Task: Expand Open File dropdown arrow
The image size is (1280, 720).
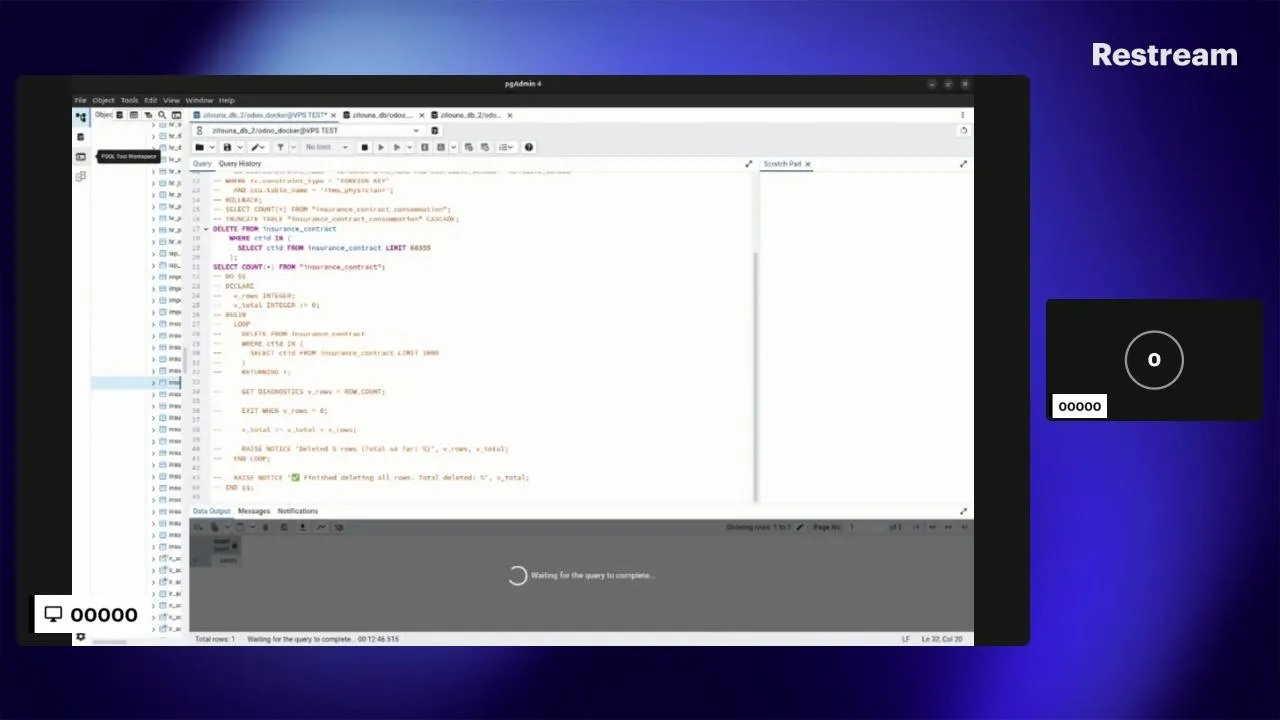Action: pos(212,147)
